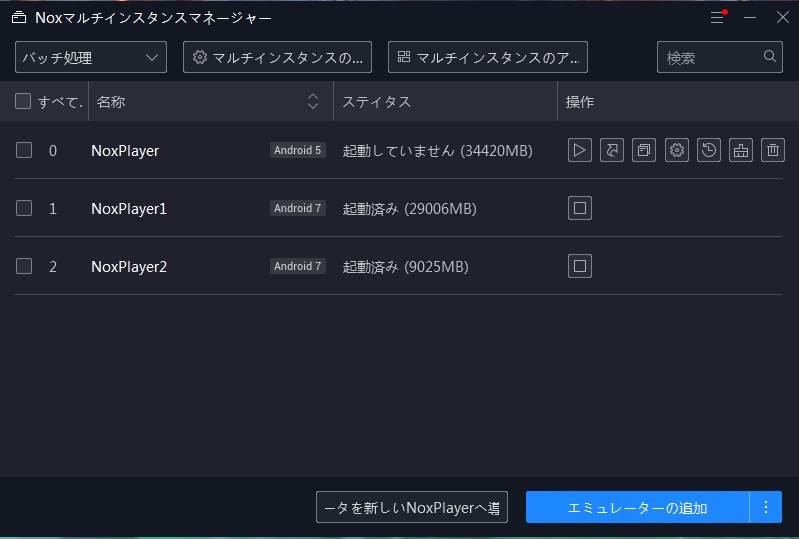Open マルチインスタンスのア... arrange button
Screen dimensions: 799x539
click(488, 57)
